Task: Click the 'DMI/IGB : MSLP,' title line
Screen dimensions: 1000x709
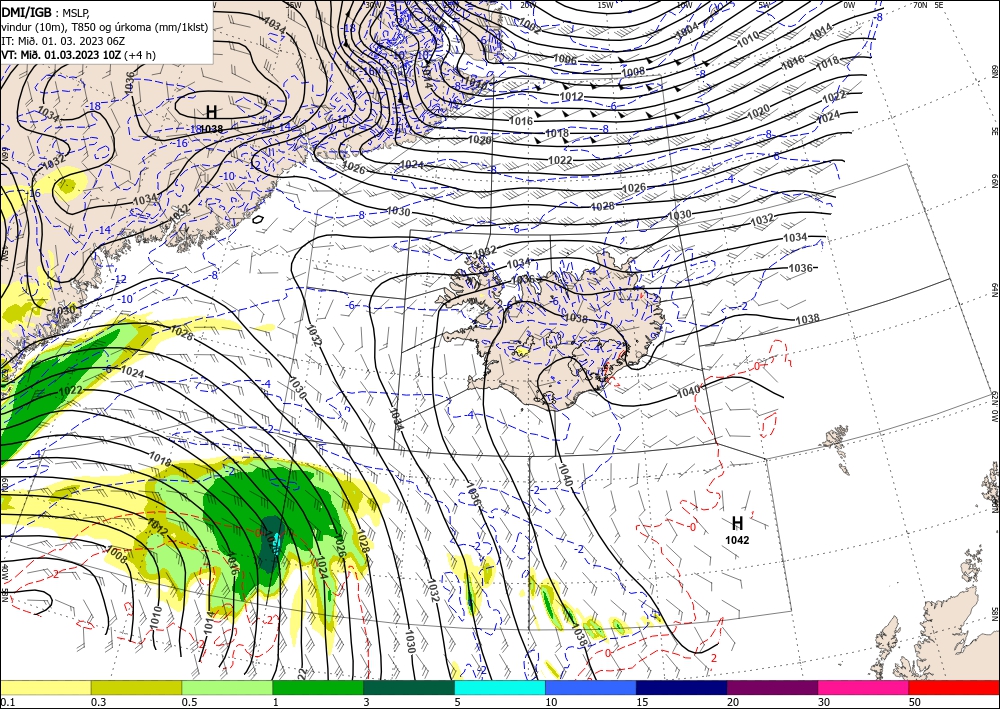Action: 45,11
